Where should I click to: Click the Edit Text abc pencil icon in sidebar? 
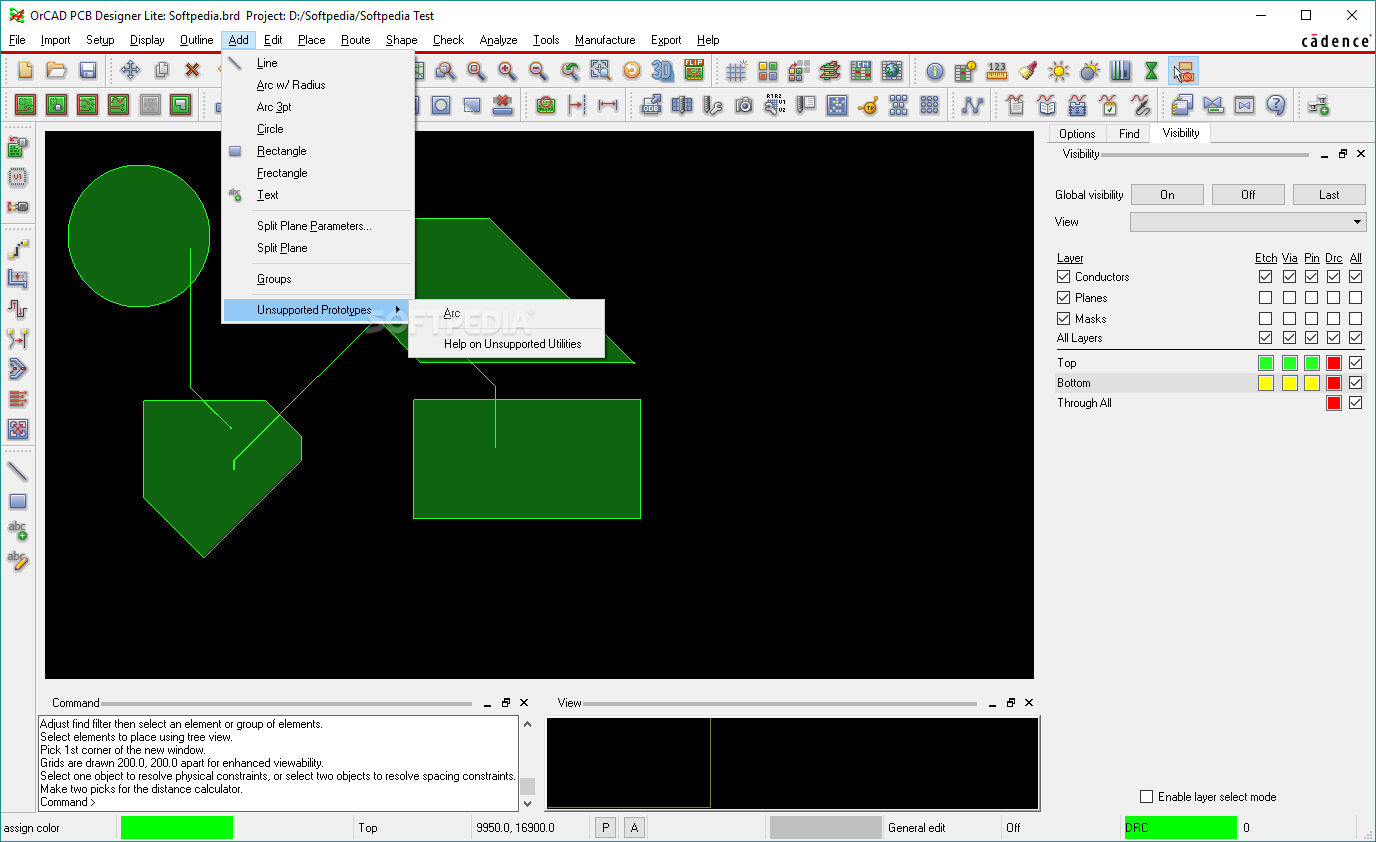click(18, 560)
